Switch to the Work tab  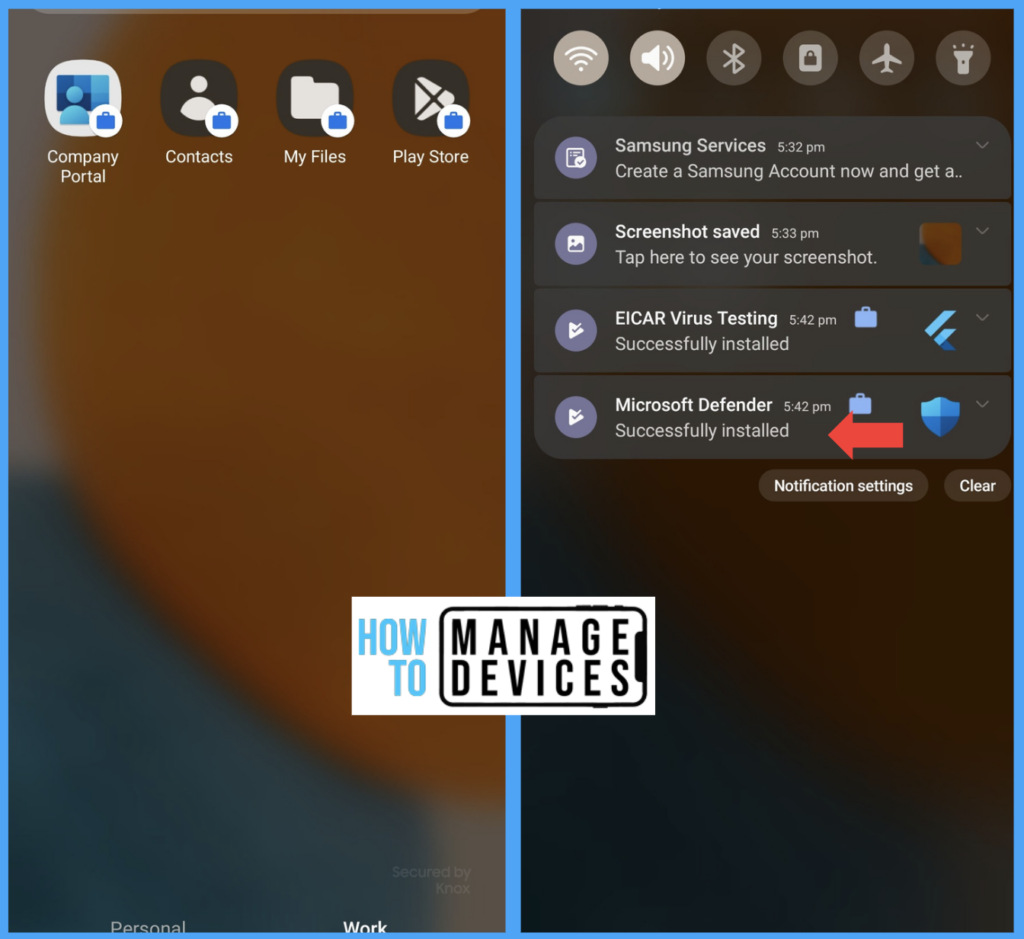[x=365, y=927]
